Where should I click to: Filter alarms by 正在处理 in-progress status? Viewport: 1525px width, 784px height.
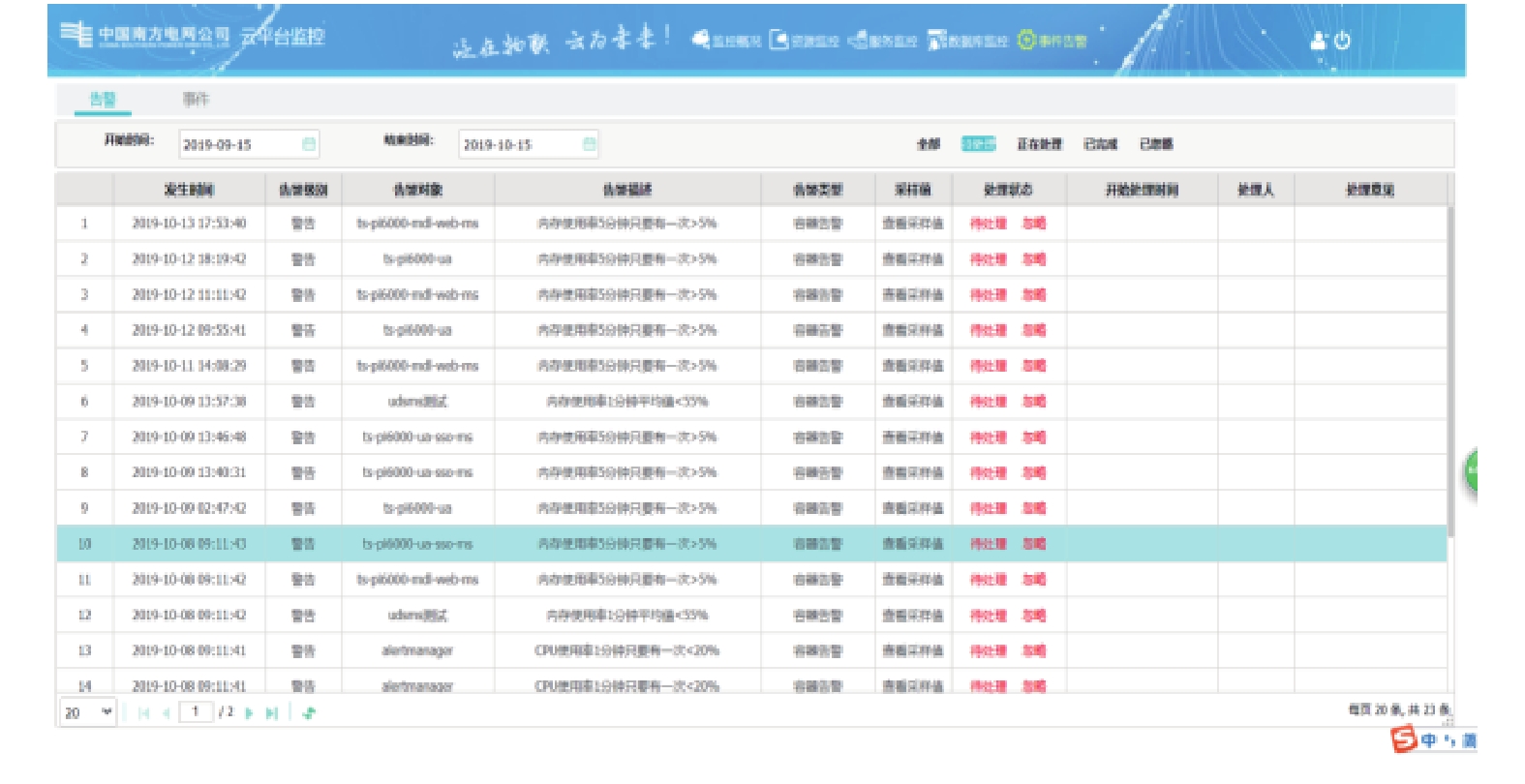(1039, 144)
